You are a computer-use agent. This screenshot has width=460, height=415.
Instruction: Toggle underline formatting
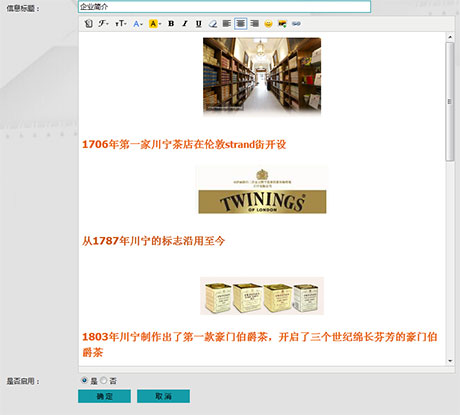[199, 24]
